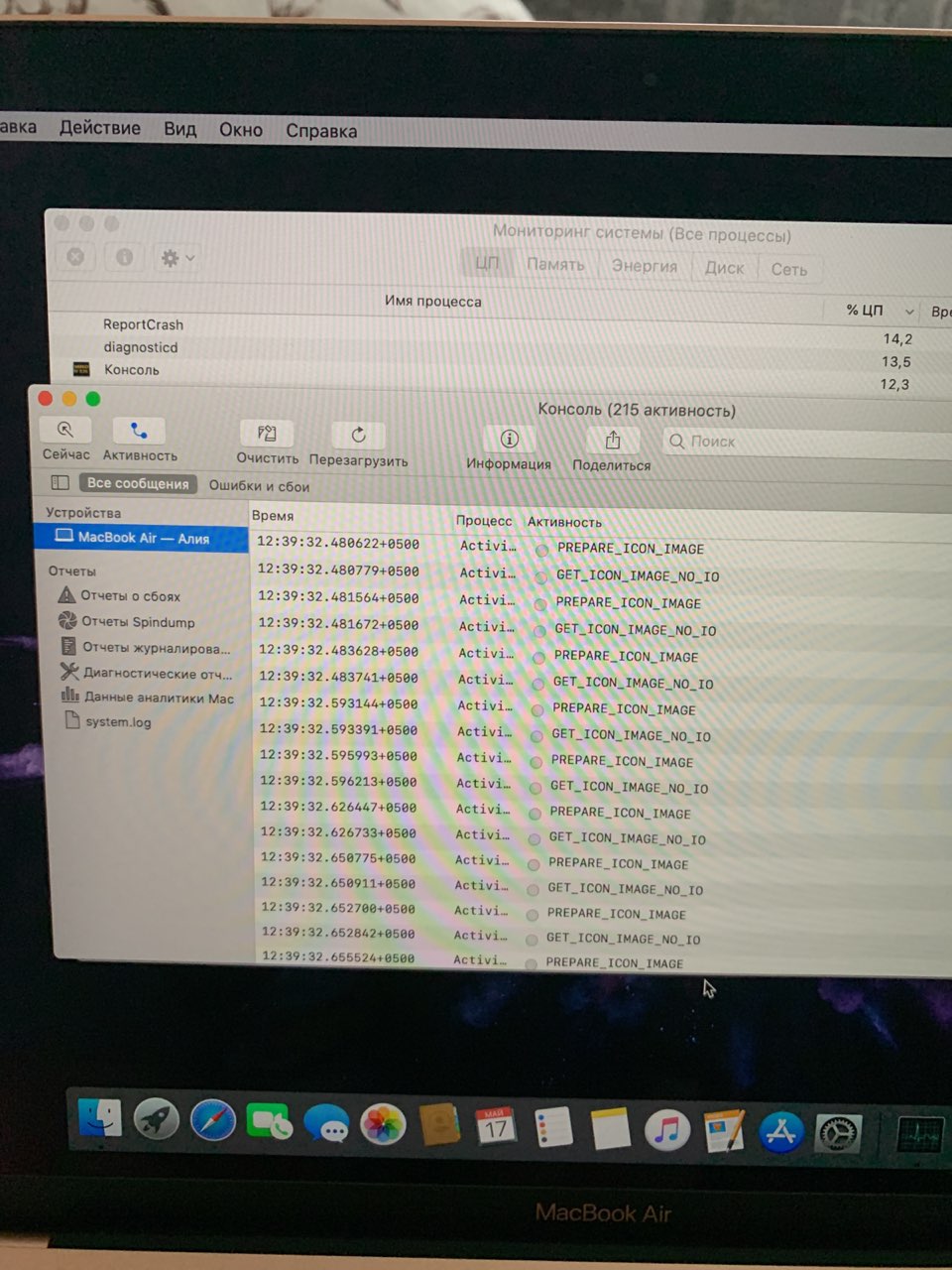Switch to Сеть tab in Activity Monitor
952x1270 pixels.
tap(789, 269)
